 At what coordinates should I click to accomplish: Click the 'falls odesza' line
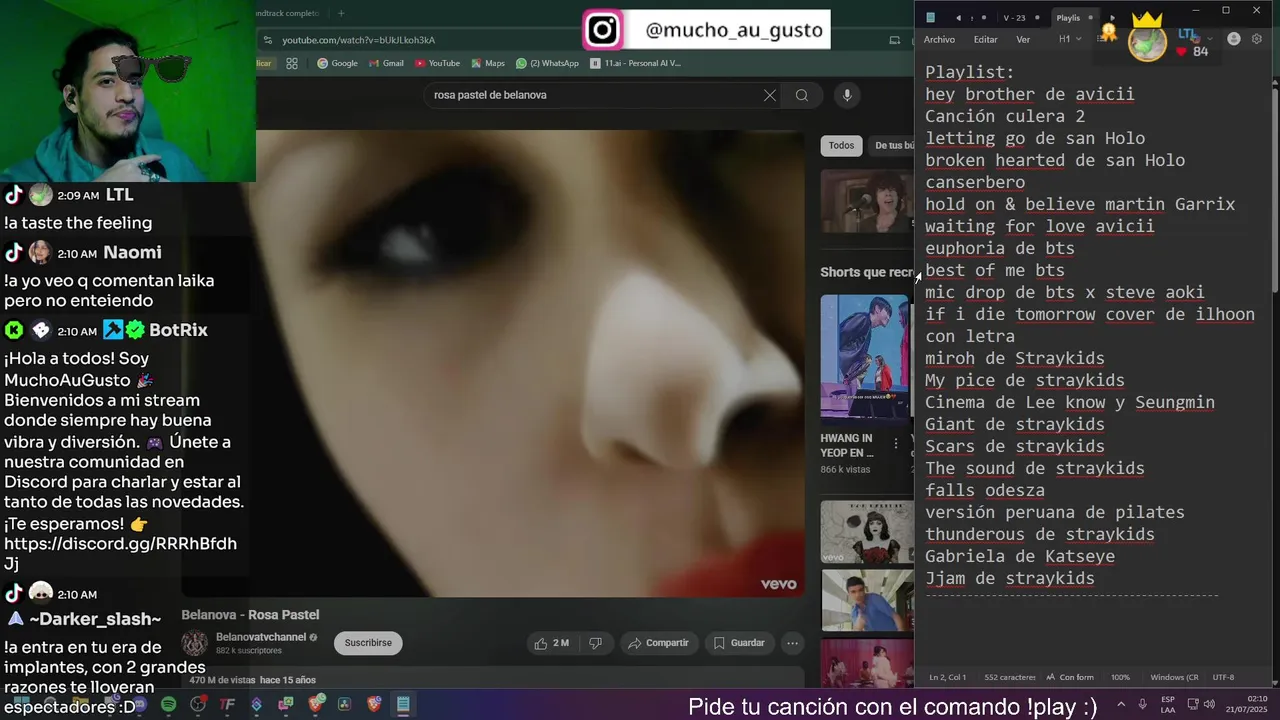click(985, 490)
